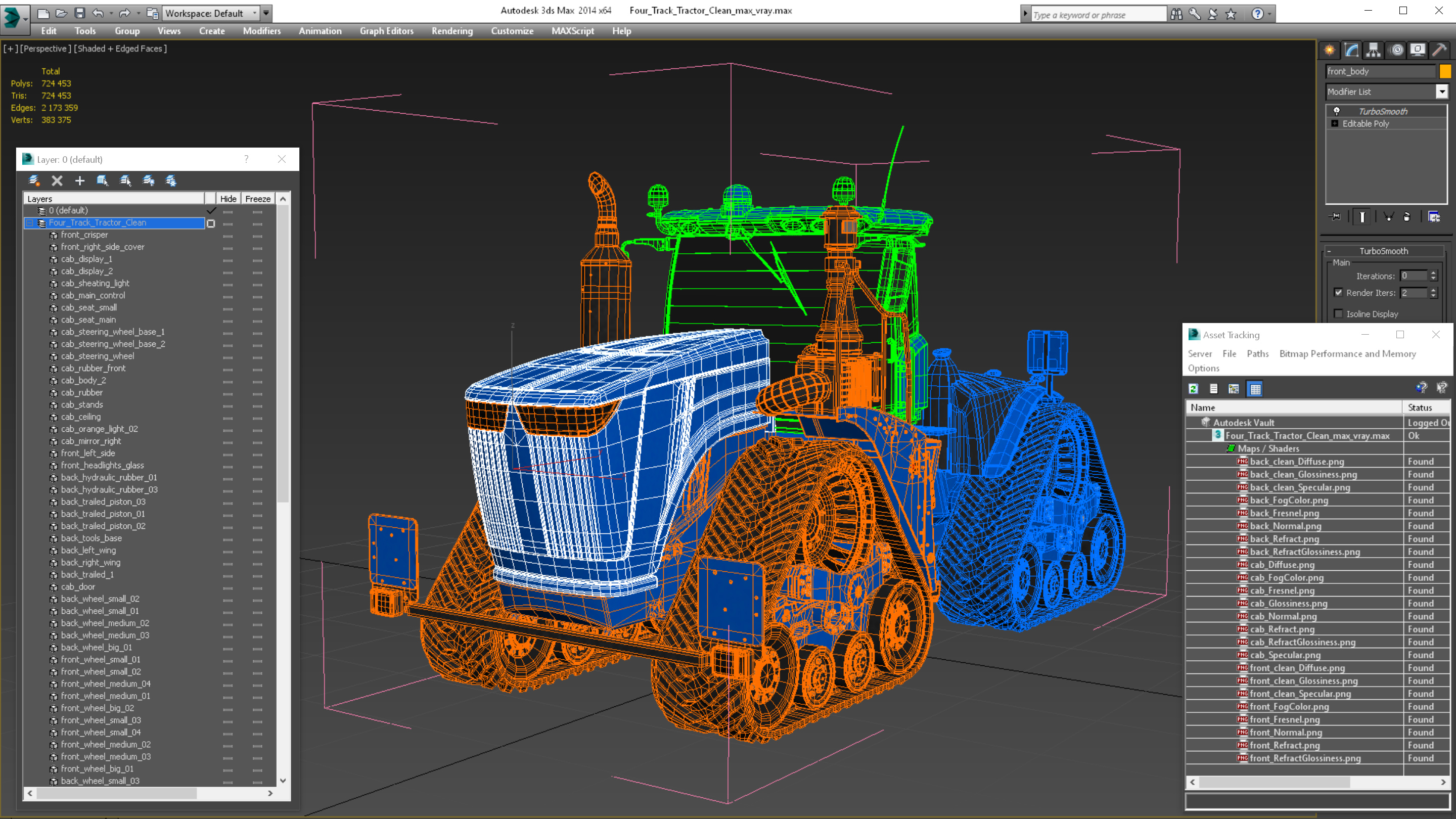Expand the Editable Poly plus sign
Image resolution: width=1456 pixels, height=819 pixels.
[1335, 123]
